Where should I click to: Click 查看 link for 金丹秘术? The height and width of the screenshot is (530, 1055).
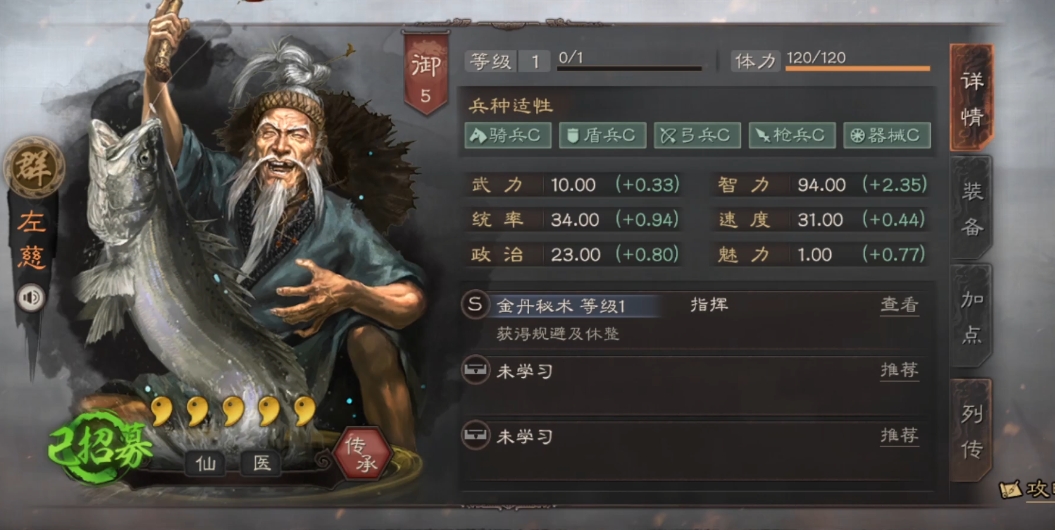tap(899, 305)
